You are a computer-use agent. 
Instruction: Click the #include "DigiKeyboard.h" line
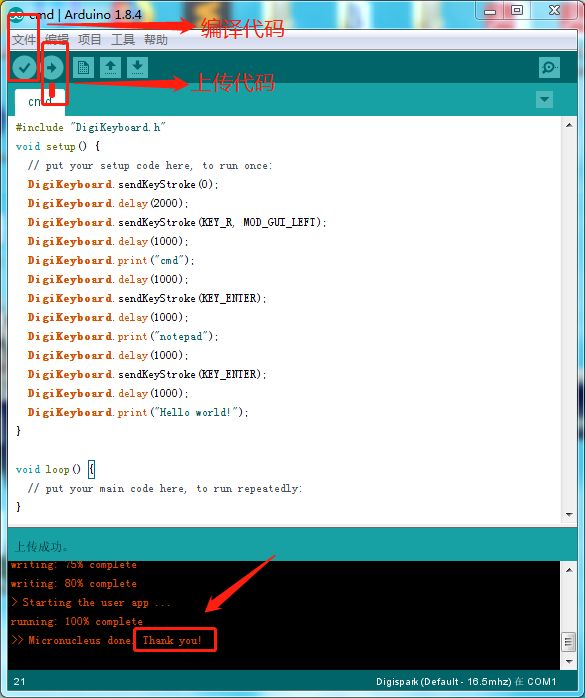coord(90,128)
